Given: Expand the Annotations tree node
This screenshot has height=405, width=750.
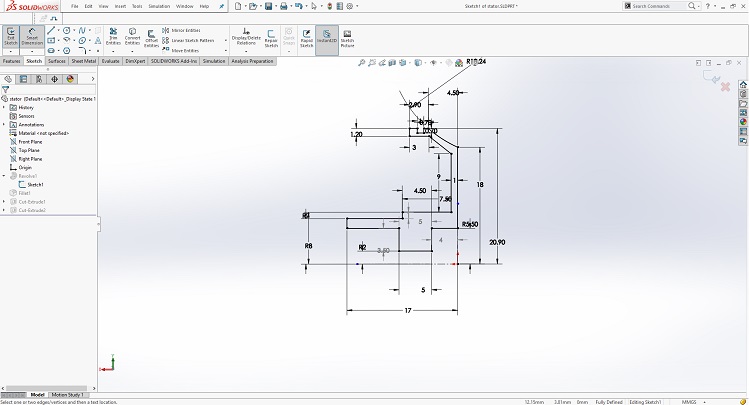Looking at the screenshot, I should pos(4,125).
